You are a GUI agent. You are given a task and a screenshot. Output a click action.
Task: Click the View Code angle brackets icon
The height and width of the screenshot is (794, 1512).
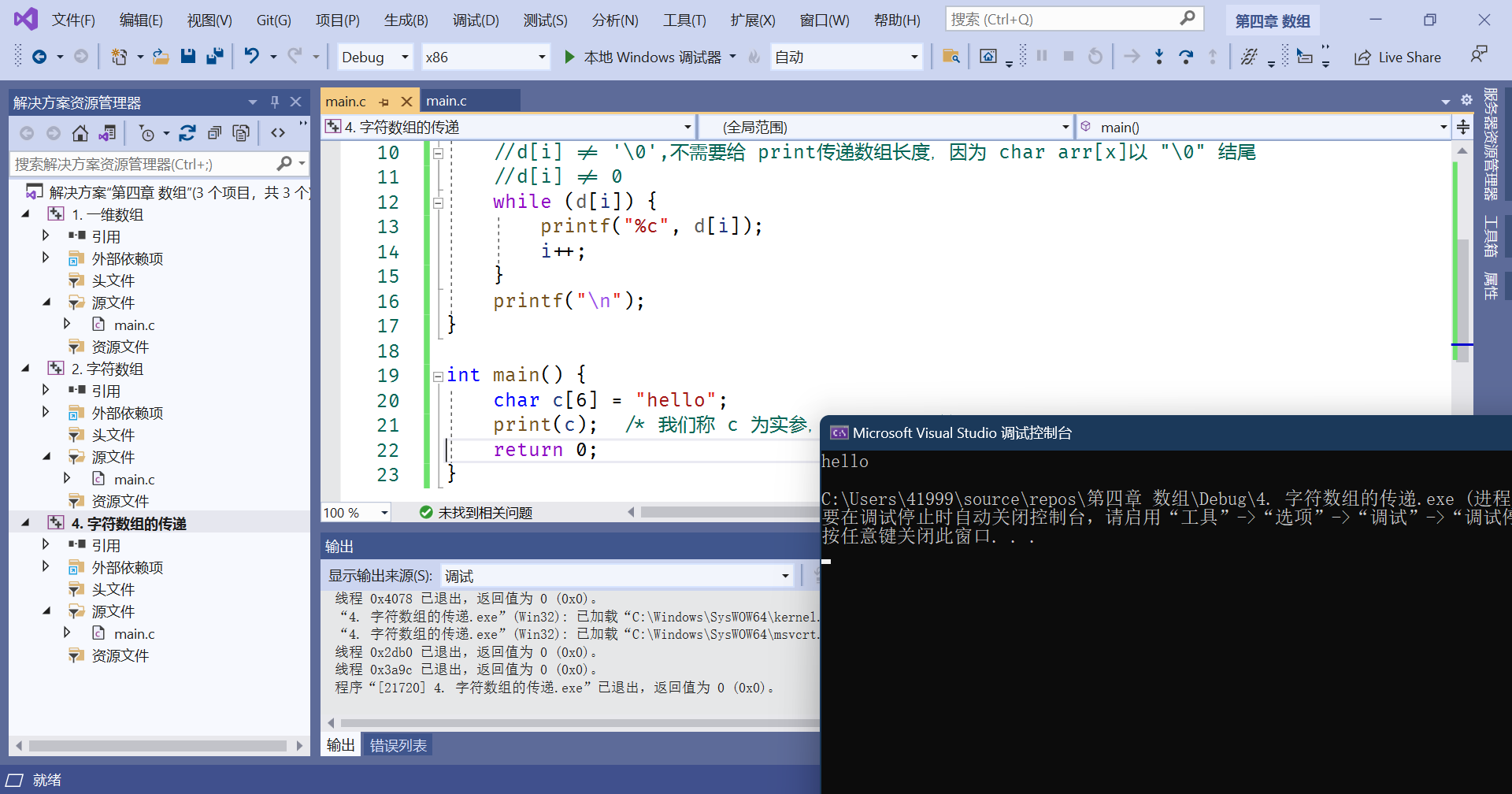[x=278, y=133]
